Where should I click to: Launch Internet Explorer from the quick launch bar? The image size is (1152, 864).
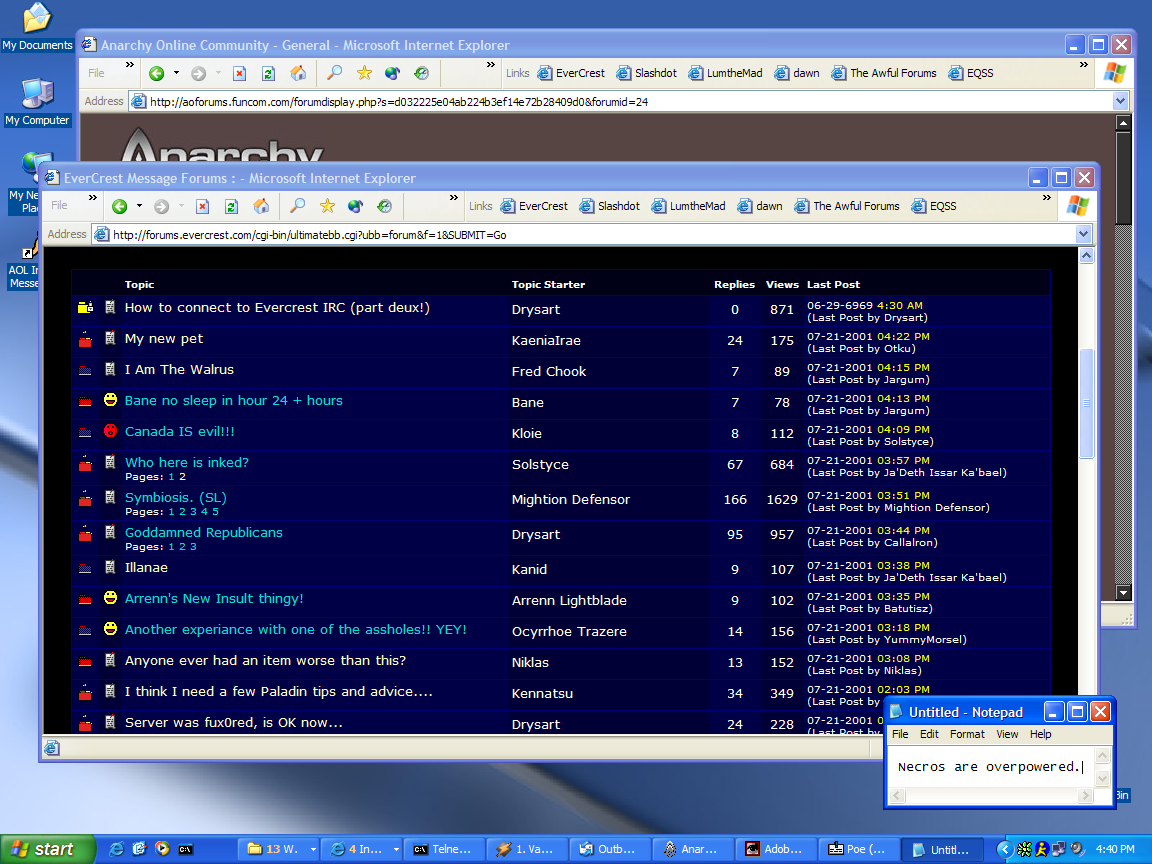[x=116, y=849]
